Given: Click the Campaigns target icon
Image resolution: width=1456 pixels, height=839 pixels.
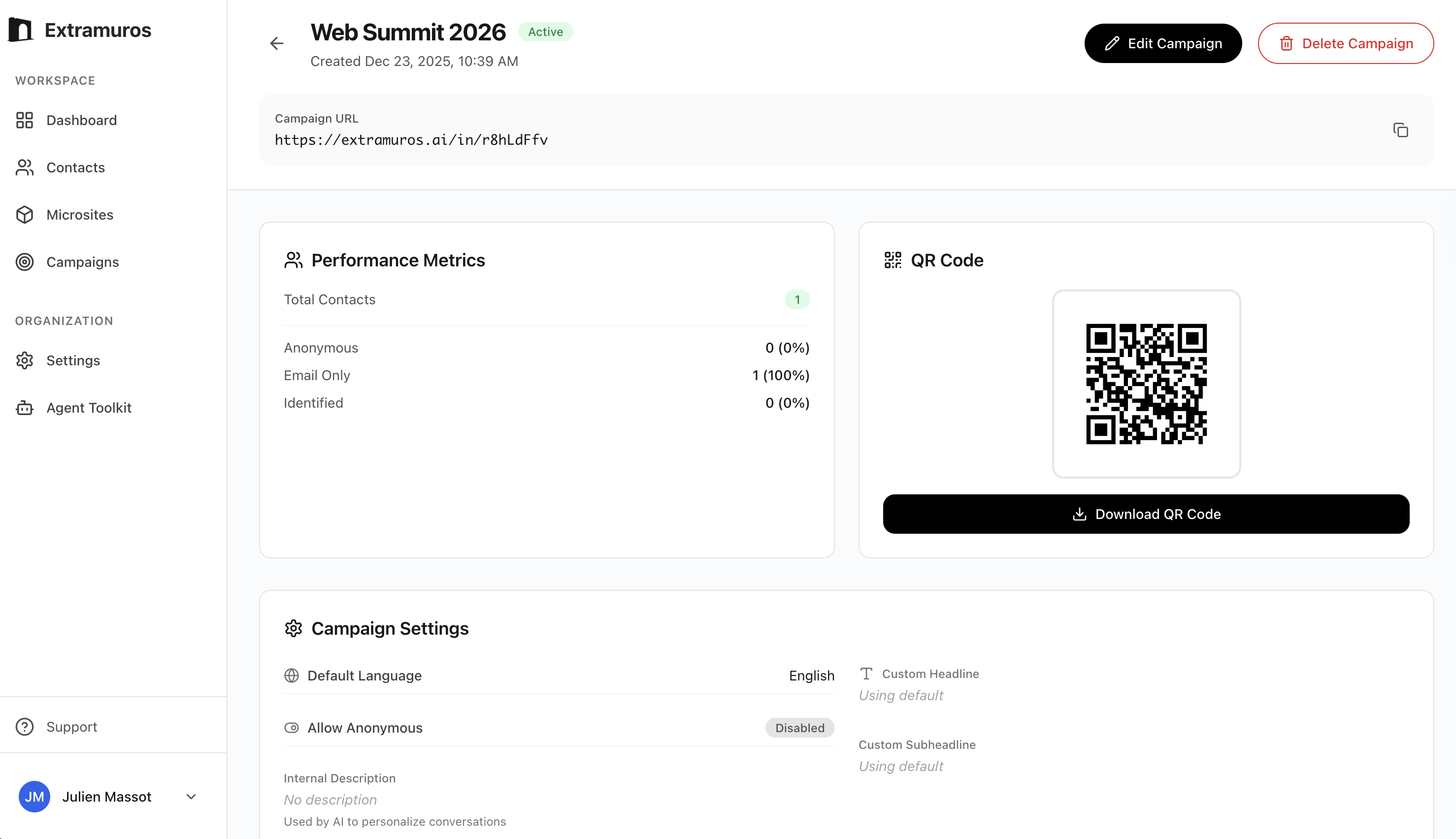Looking at the screenshot, I should point(25,262).
